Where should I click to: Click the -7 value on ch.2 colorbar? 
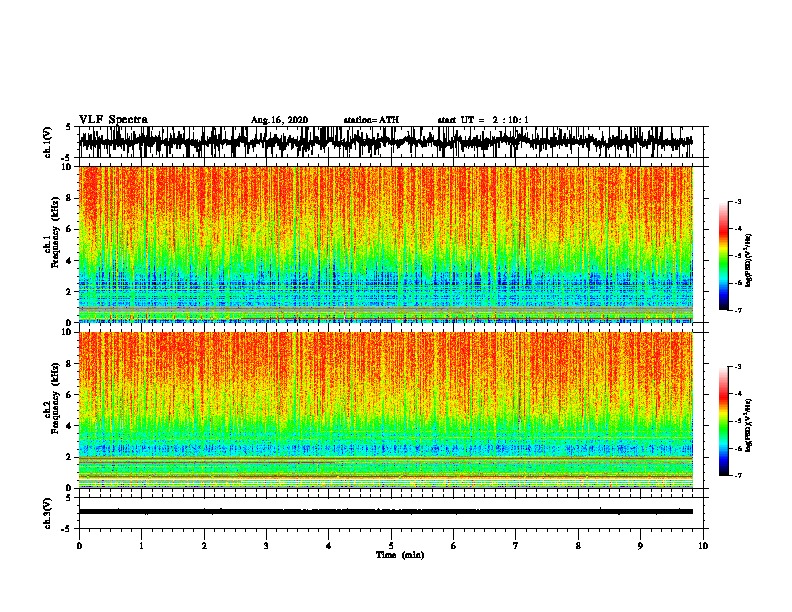pyautogui.click(x=738, y=475)
